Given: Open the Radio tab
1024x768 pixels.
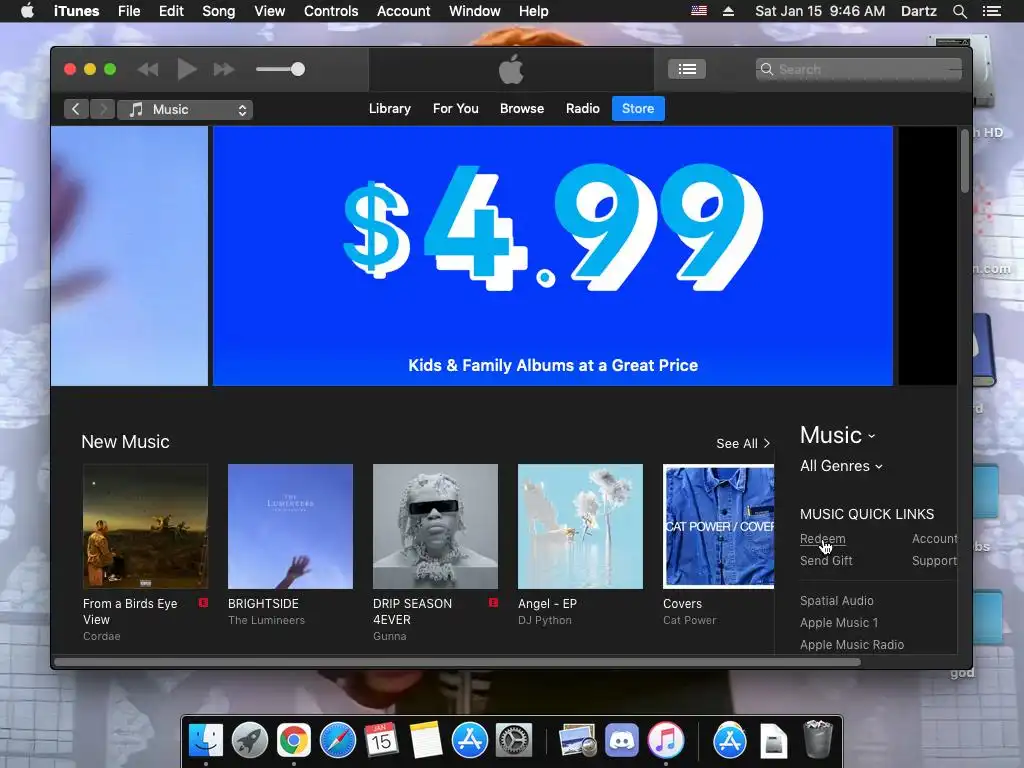Looking at the screenshot, I should [583, 108].
